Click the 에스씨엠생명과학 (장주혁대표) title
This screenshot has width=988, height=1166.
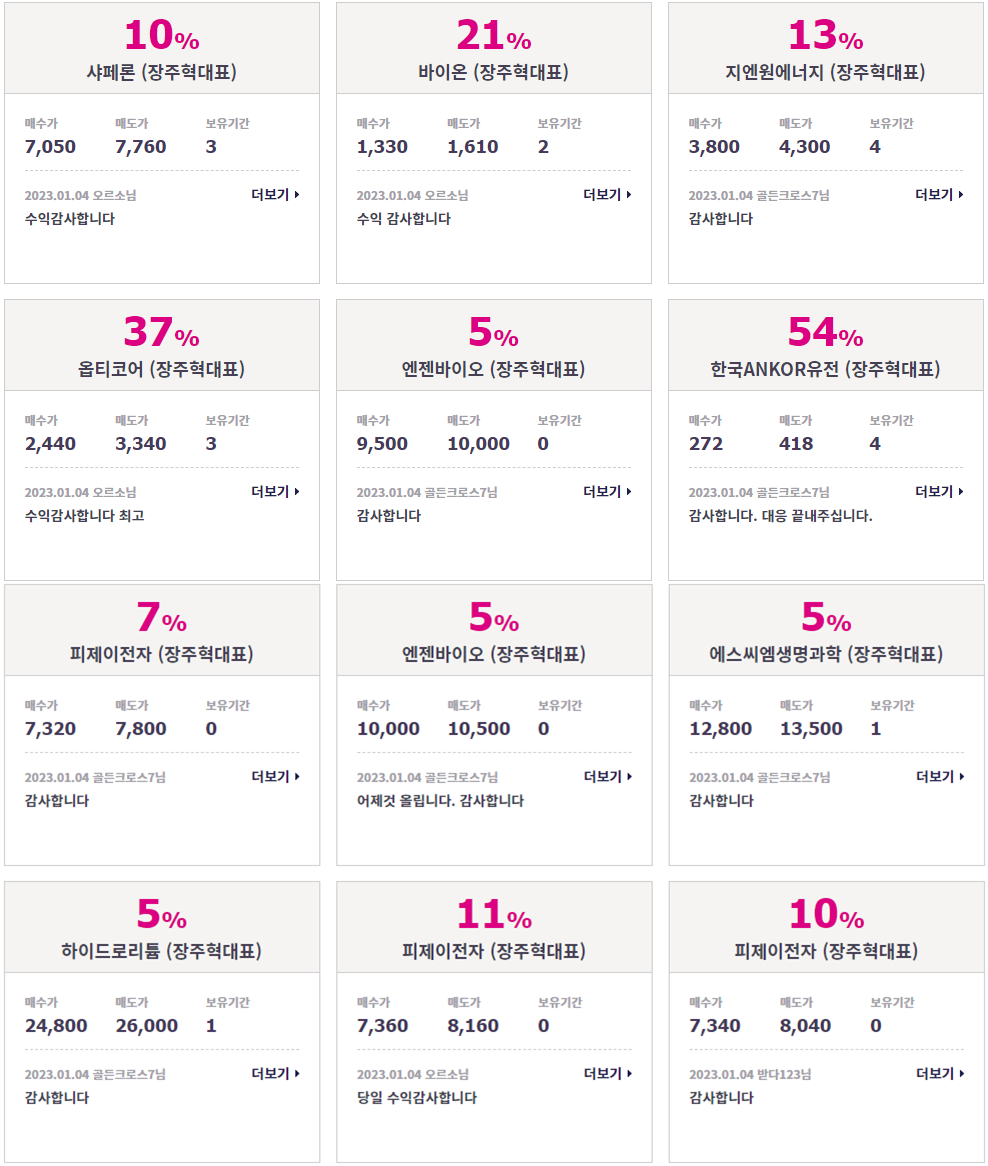pyautogui.click(x=826, y=654)
